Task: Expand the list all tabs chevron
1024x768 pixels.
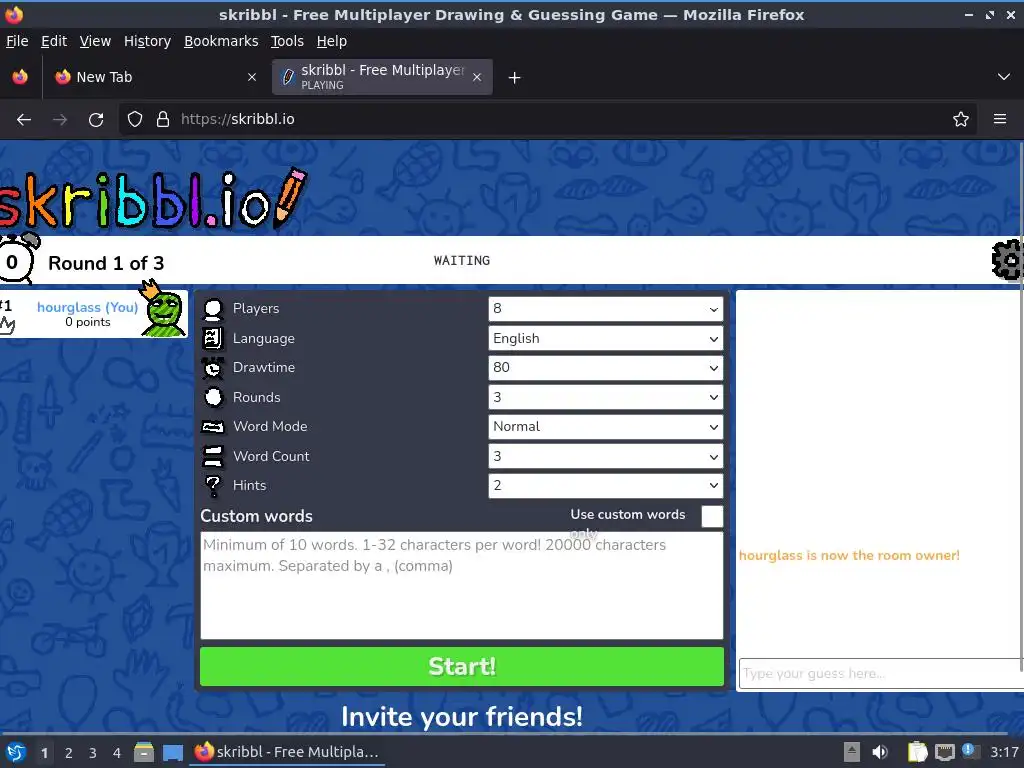Action: [x=1004, y=77]
